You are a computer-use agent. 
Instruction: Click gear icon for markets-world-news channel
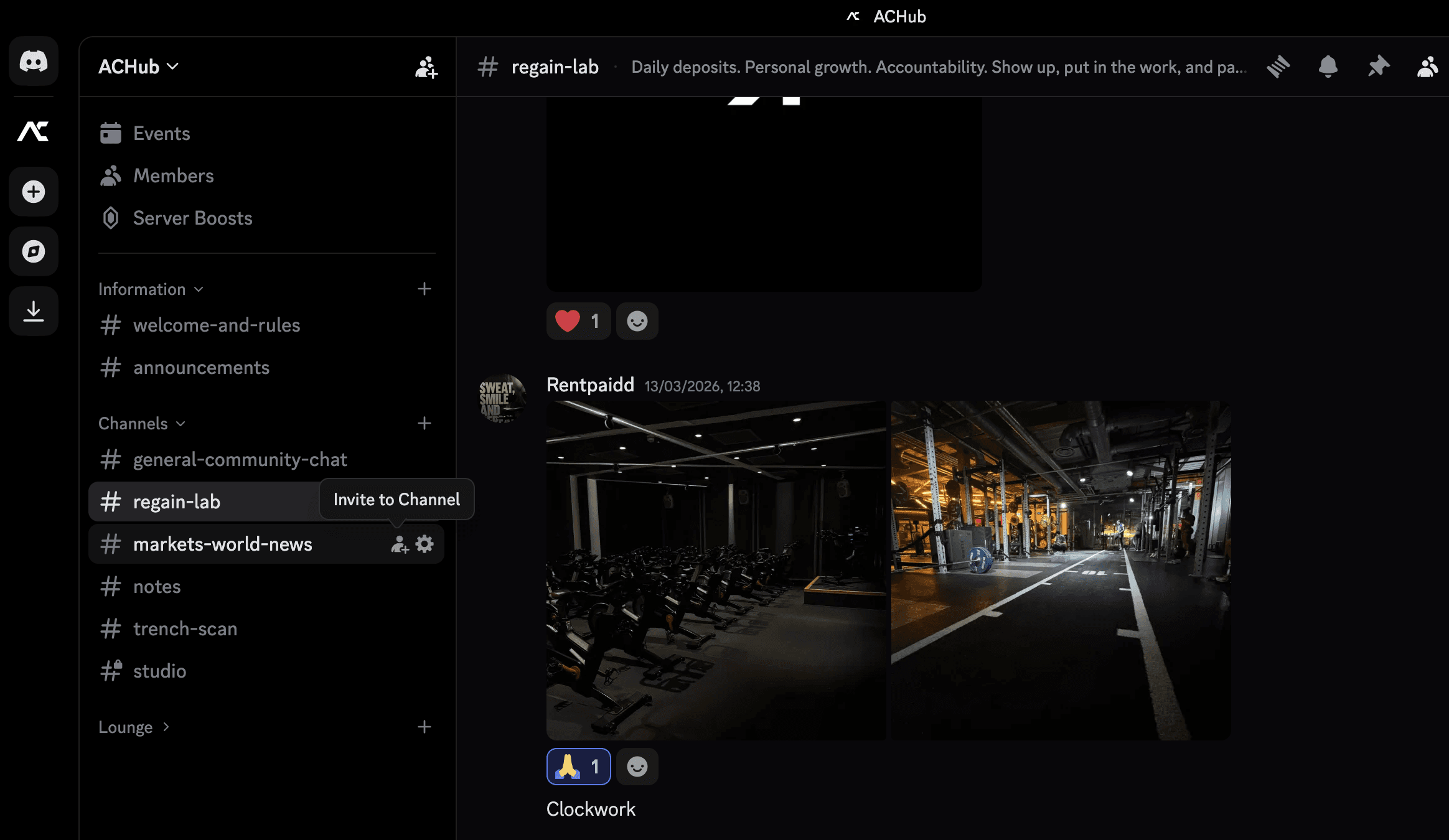click(424, 544)
